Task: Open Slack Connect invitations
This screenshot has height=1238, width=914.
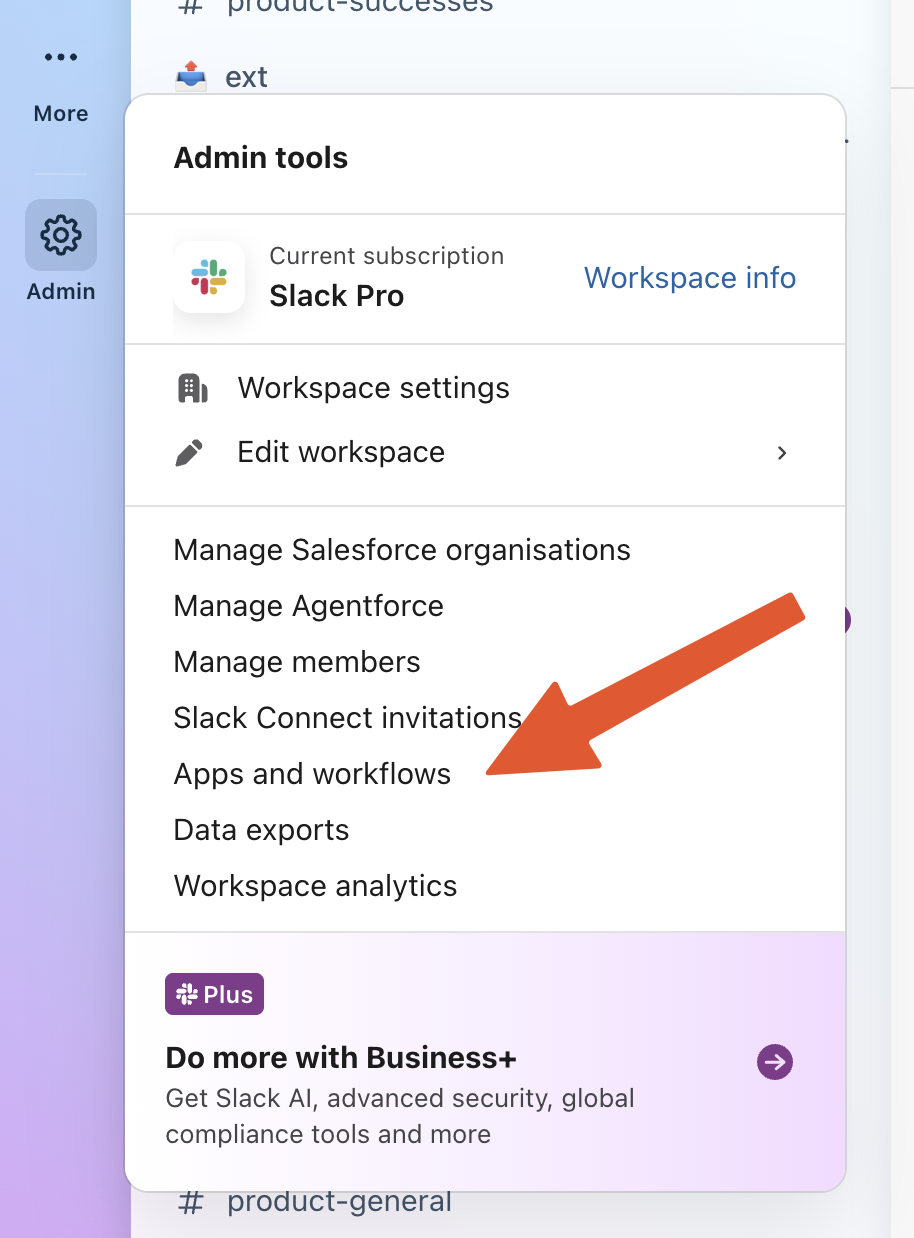Action: (347, 718)
